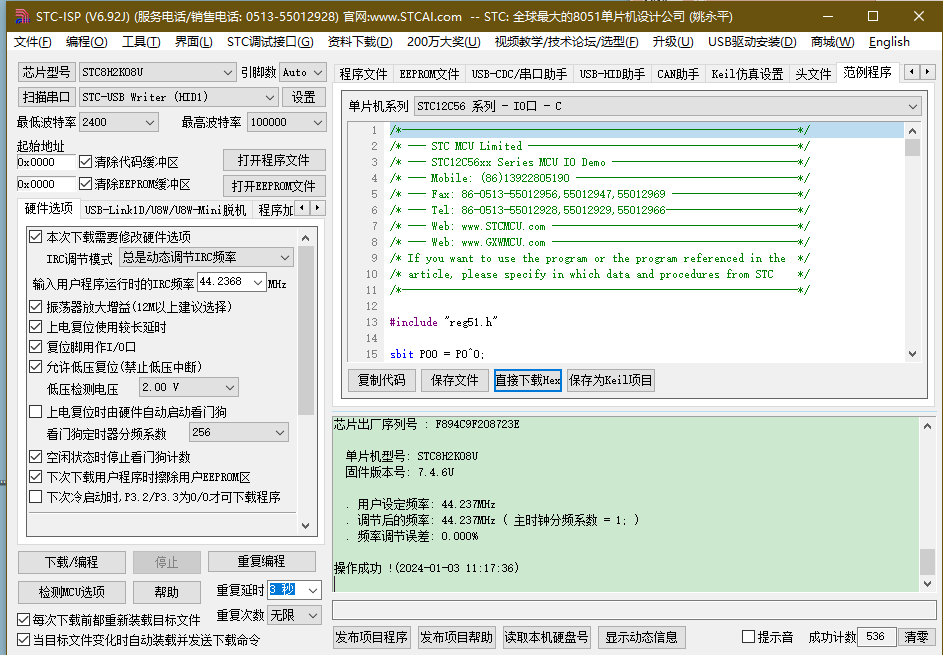943x655 pixels.
Task: Click 保存为Keil项目 button
Action: 610,380
